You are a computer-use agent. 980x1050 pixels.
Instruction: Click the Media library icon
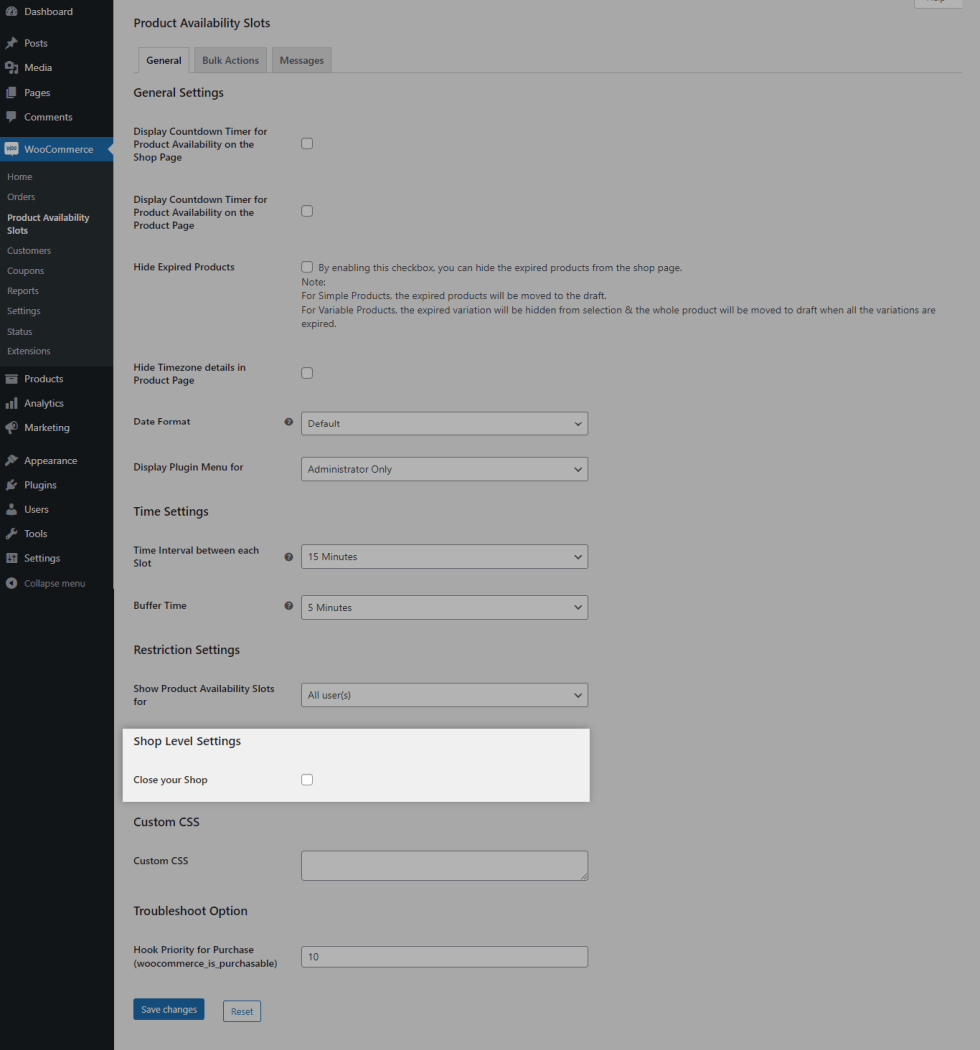(x=12, y=68)
